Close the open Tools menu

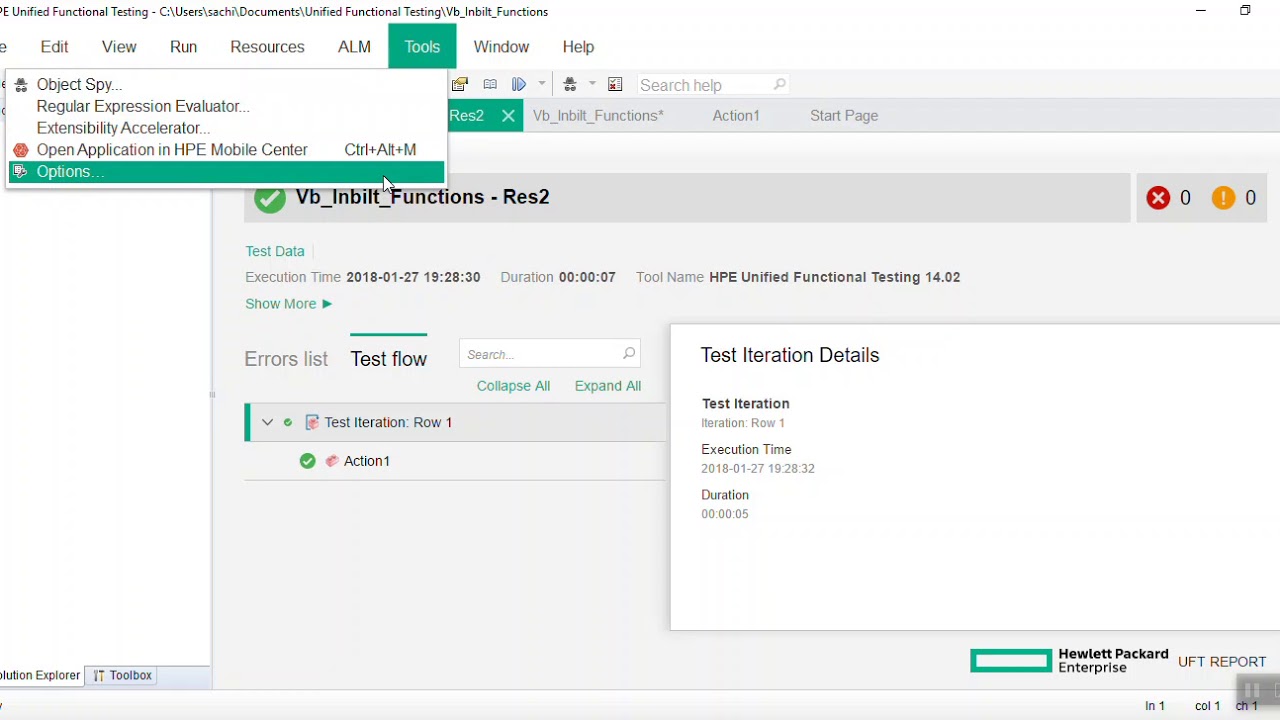[x=422, y=47]
